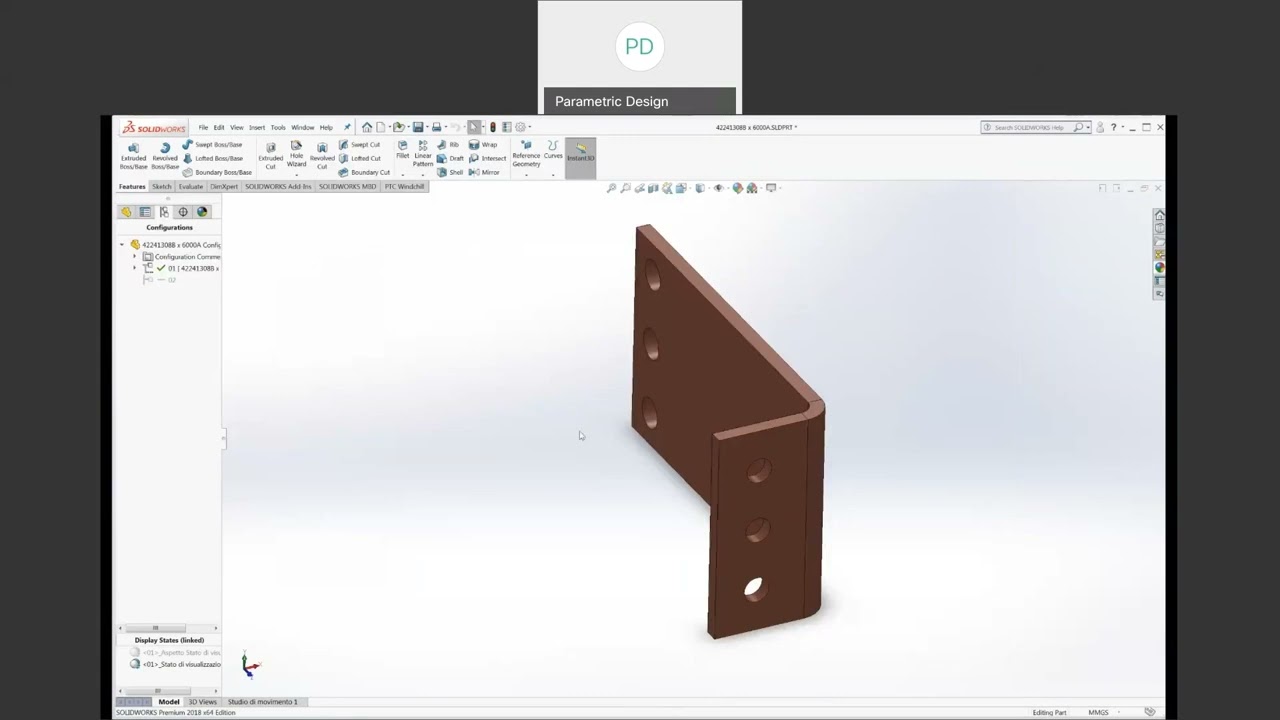The image size is (1280, 720).
Task: Click the Boundary Boss/Base tool
Action: [217, 172]
